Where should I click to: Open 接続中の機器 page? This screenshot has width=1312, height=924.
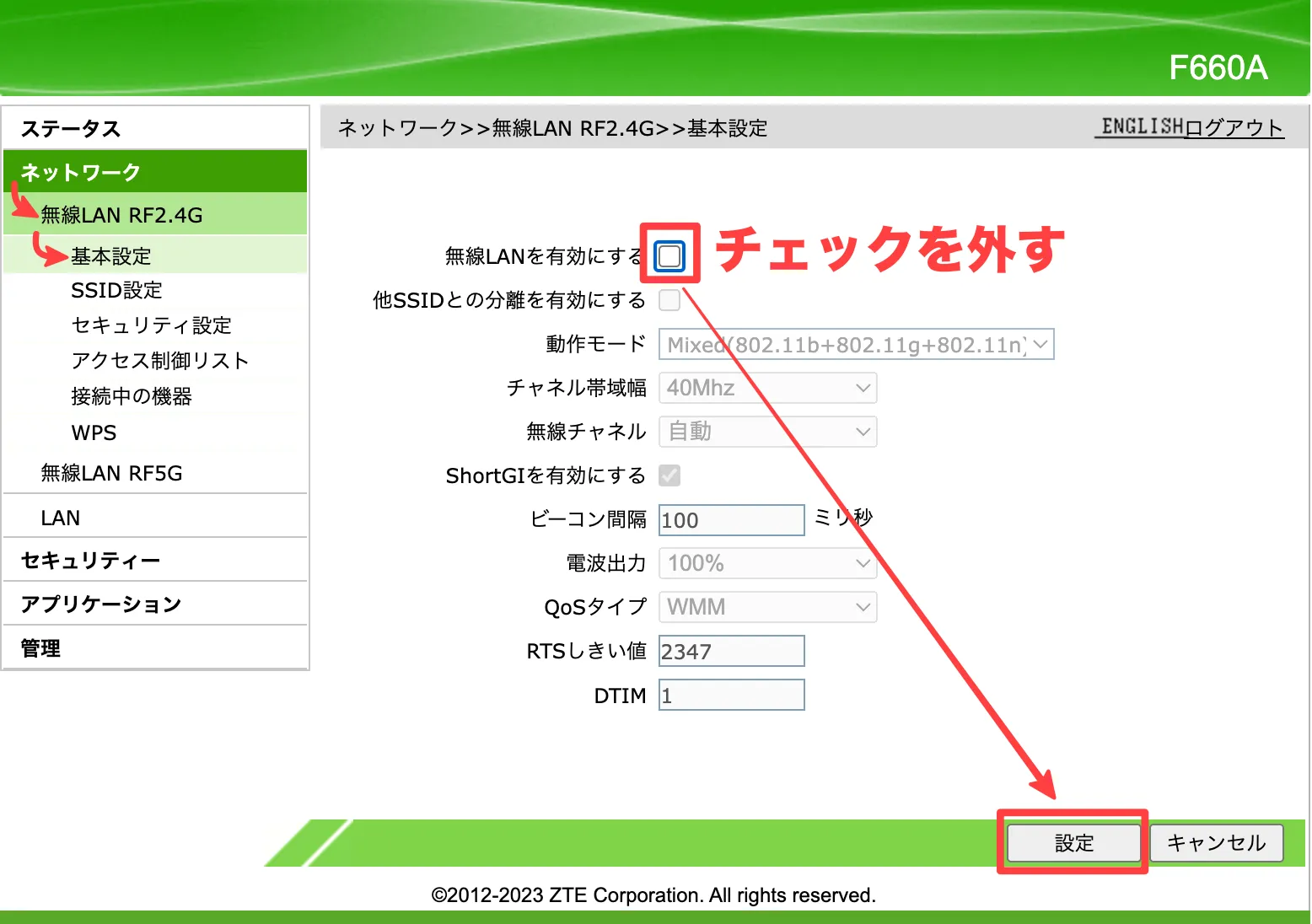132,396
